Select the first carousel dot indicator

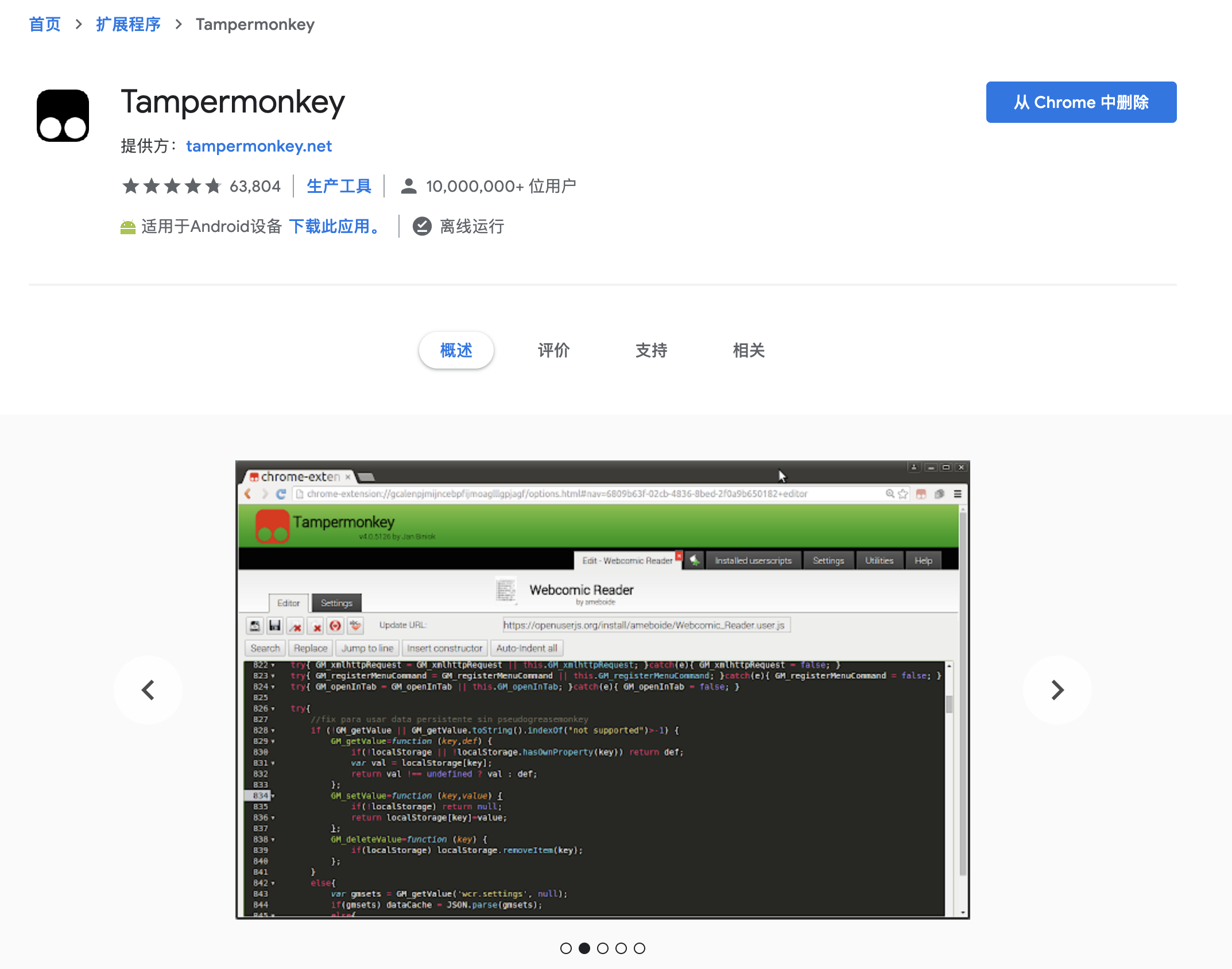[x=566, y=948]
